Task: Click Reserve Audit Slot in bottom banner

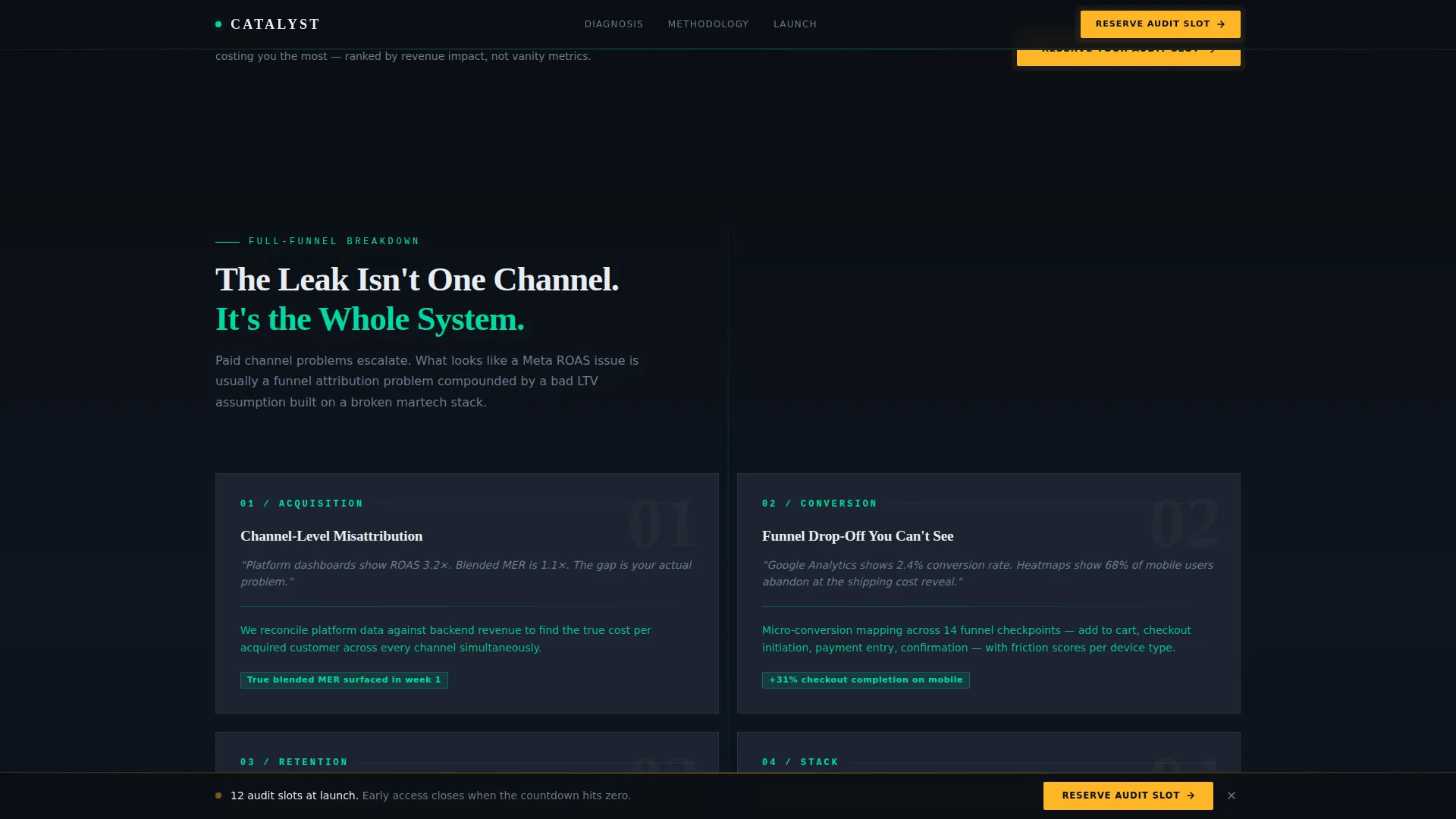Action: pos(1128,795)
